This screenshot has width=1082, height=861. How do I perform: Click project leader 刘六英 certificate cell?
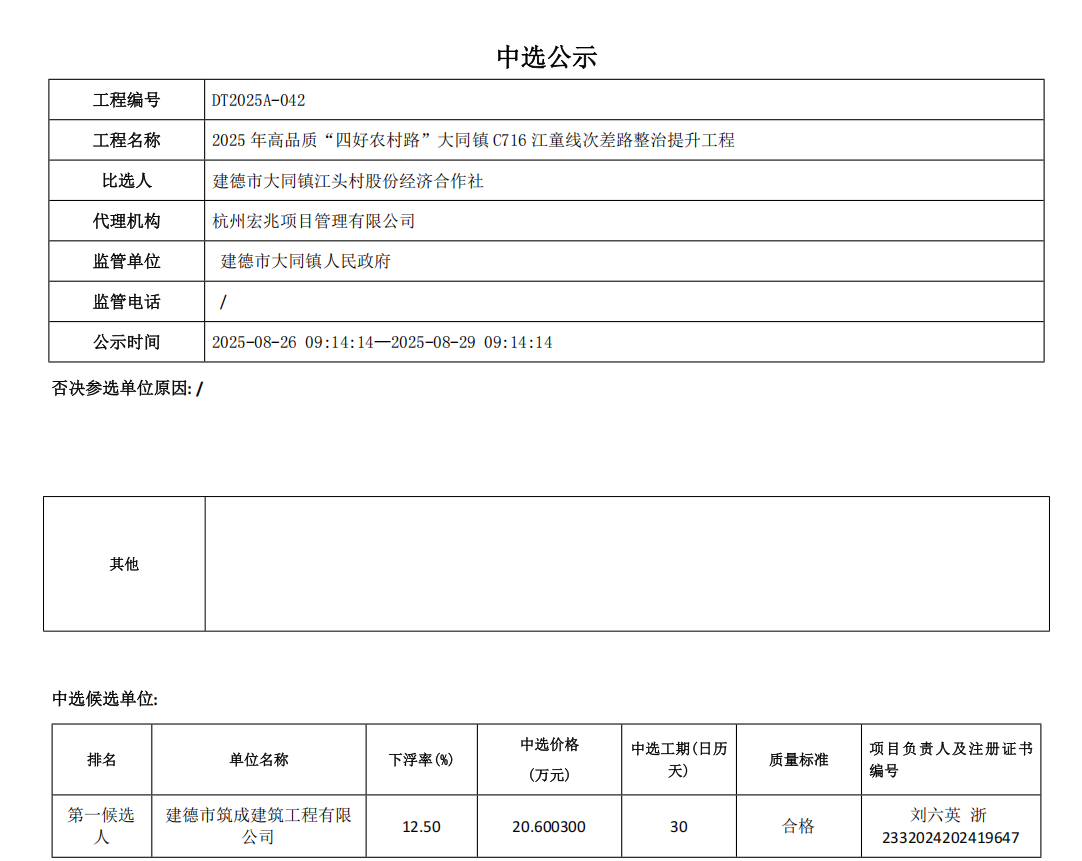[950, 826]
